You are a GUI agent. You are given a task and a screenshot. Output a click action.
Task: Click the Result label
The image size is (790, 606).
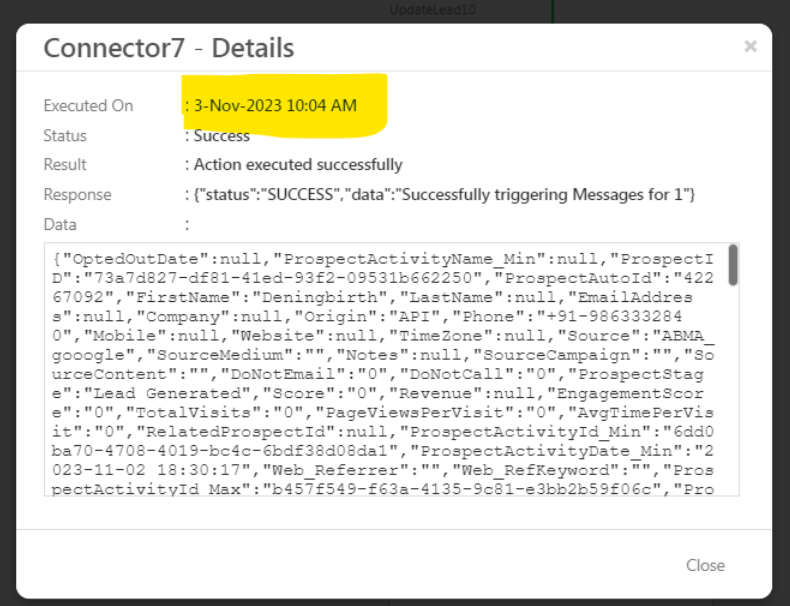pos(65,165)
